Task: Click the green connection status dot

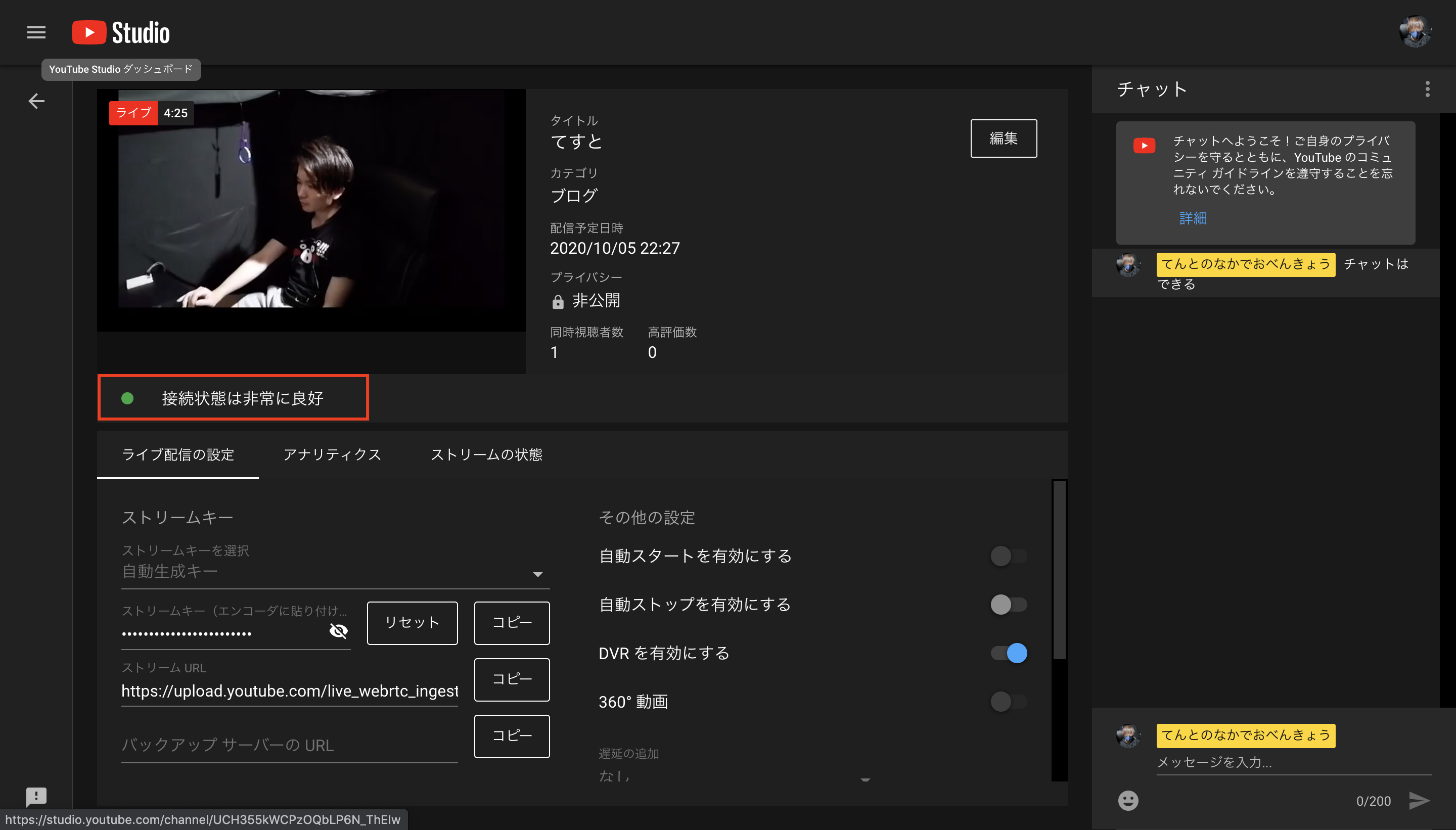Action: (128, 398)
